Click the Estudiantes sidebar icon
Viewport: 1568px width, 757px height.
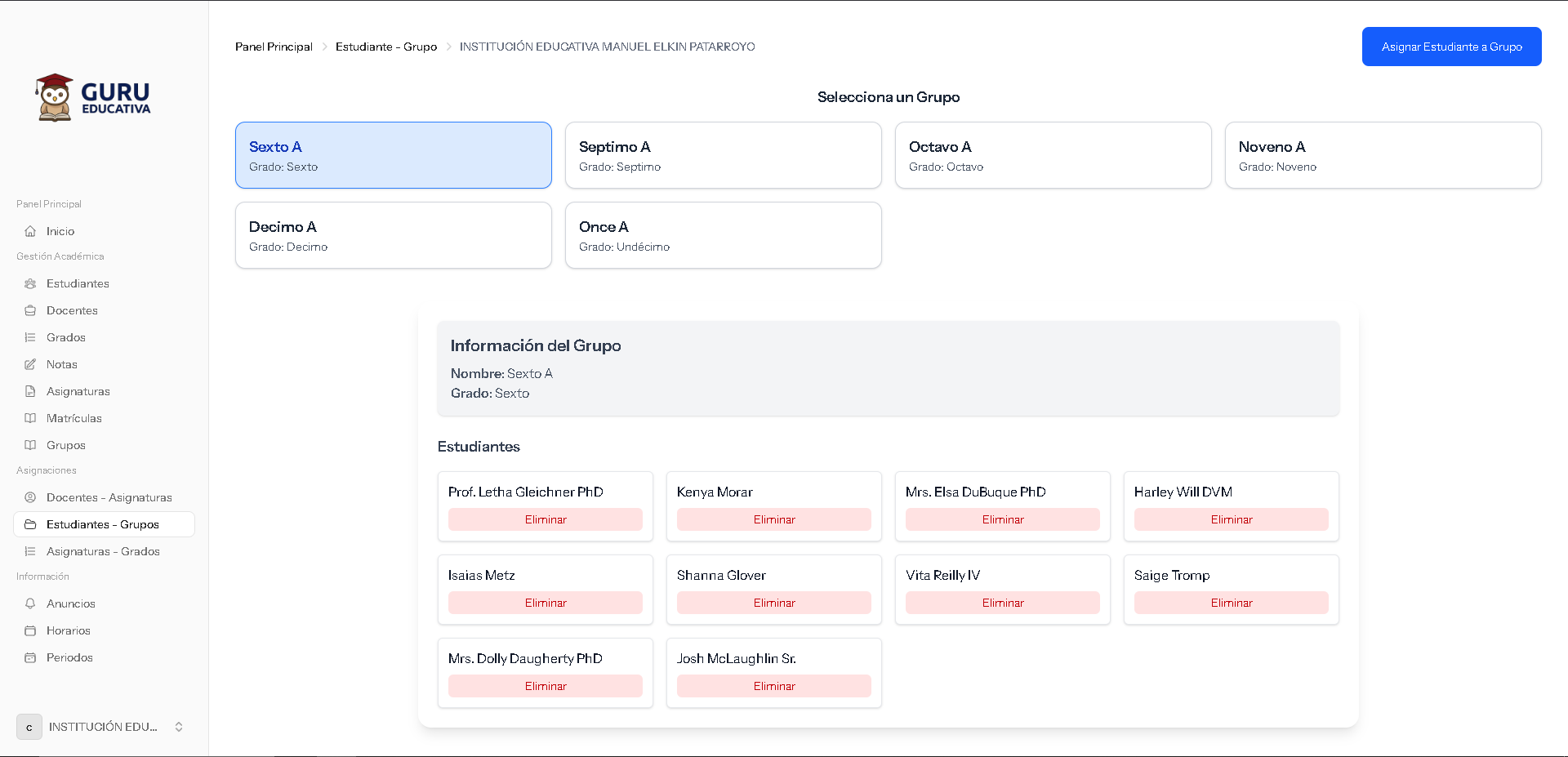point(30,283)
